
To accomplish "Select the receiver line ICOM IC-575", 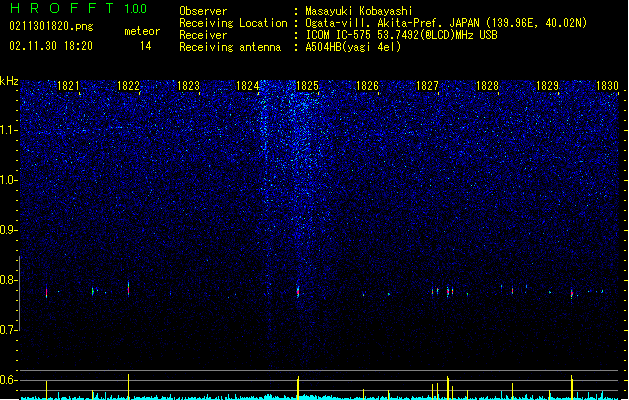I will pyautogui.click(x=402, y=35).
